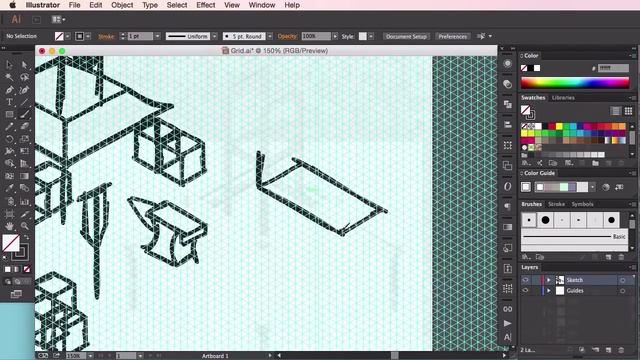The height and width of the screenshot is (360, 640).
Task: Click the Document Setup button
Action: [406, 36]
